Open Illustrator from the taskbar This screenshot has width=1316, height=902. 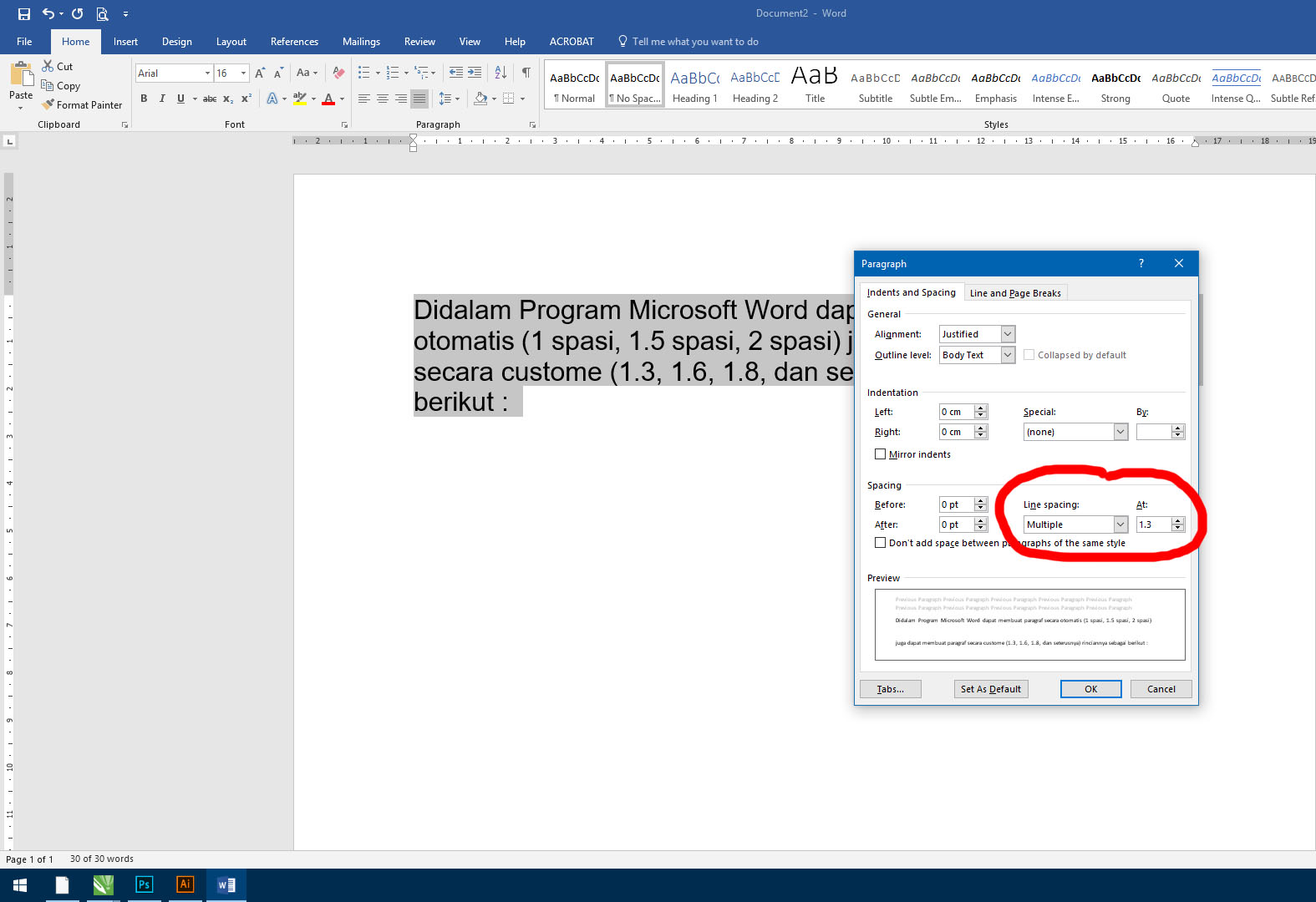pyautogui.click(x=185, y=885)
